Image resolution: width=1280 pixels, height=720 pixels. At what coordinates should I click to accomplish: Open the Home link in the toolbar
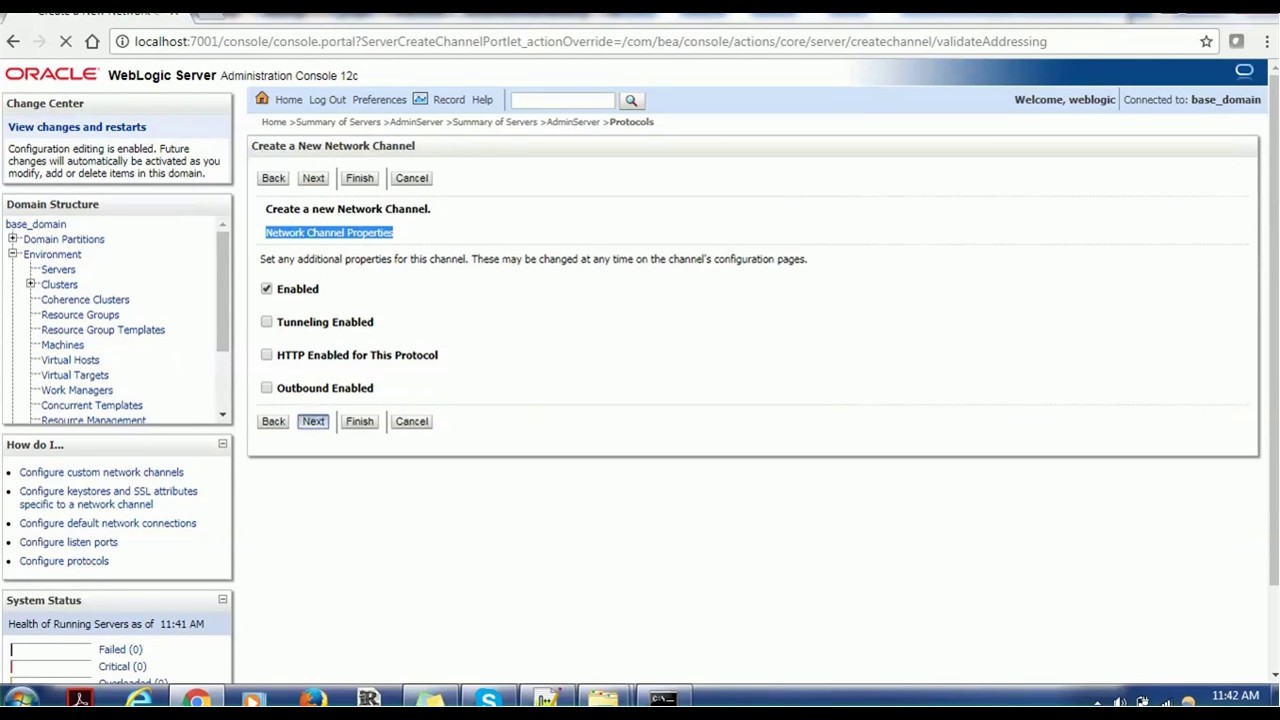pos(288,100)
